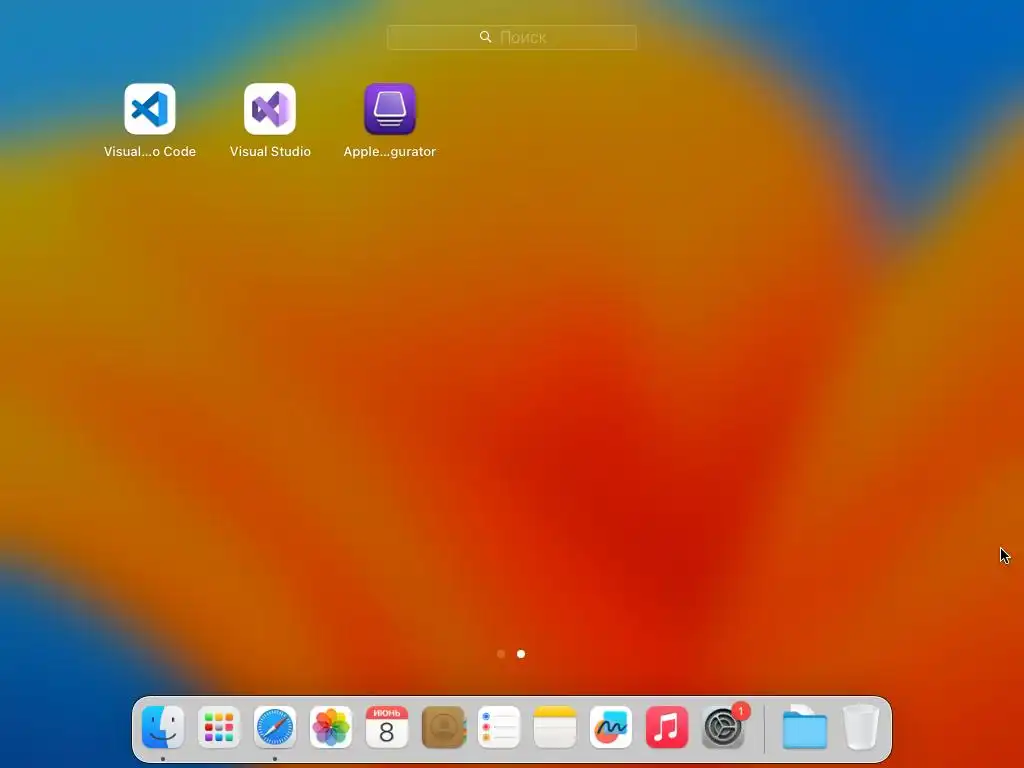Screen dimensions: 1024x768
Task: Select the second Launchpad page dot
Action: click(520, 654)
